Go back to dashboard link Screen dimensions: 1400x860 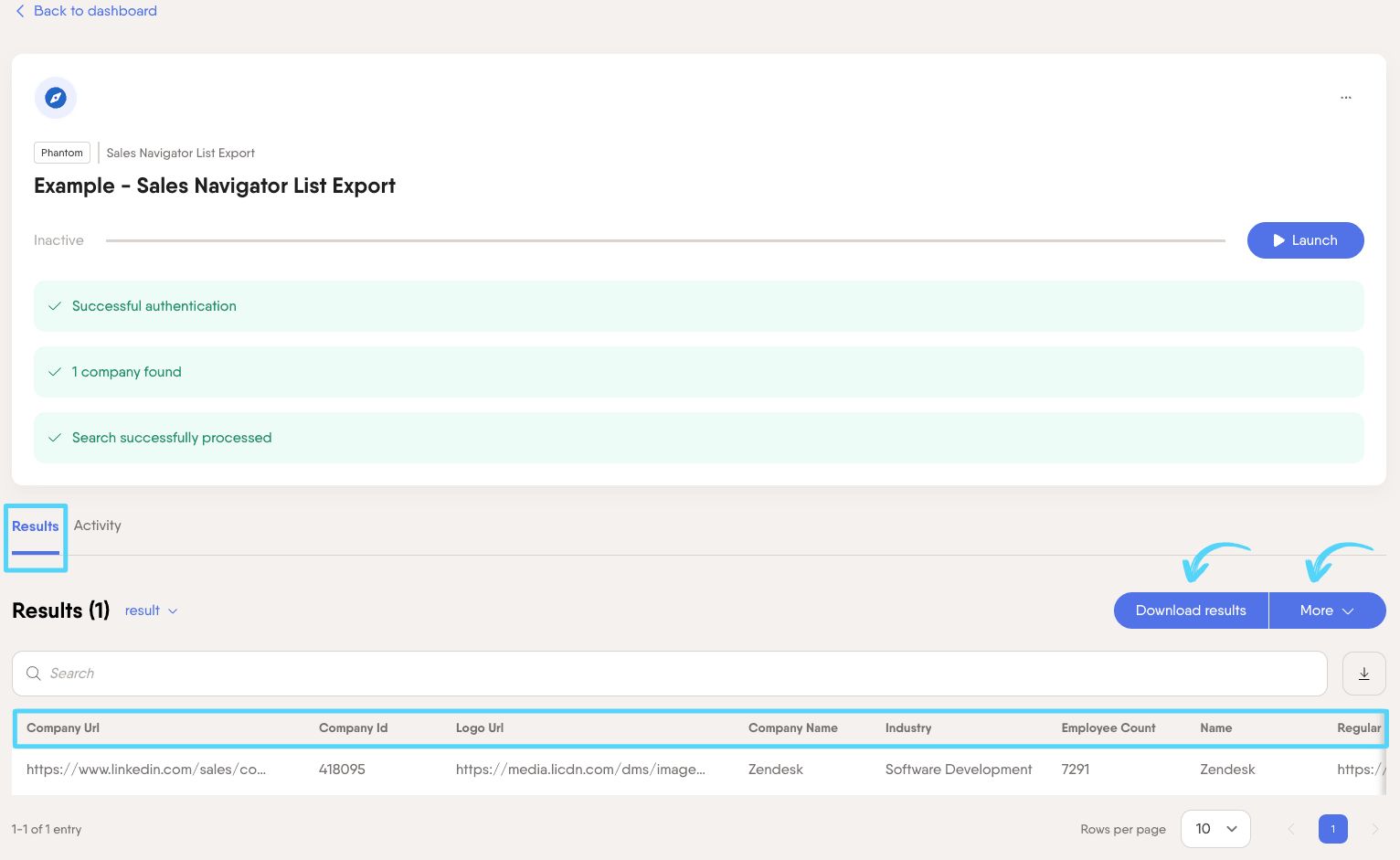(86, 11)
